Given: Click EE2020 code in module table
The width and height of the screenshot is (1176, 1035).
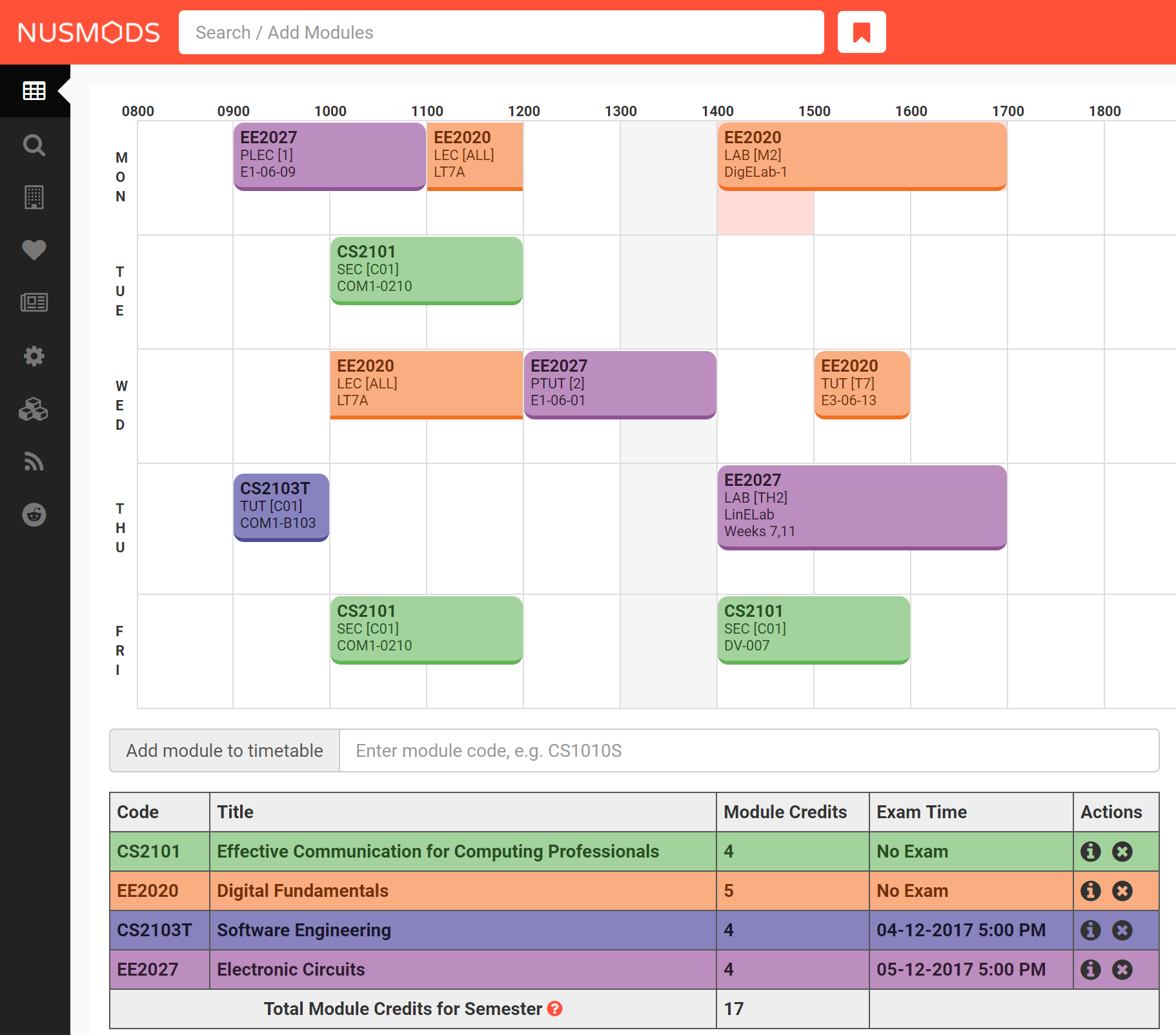Looking at the screenshot, I should tap(148, 891).
